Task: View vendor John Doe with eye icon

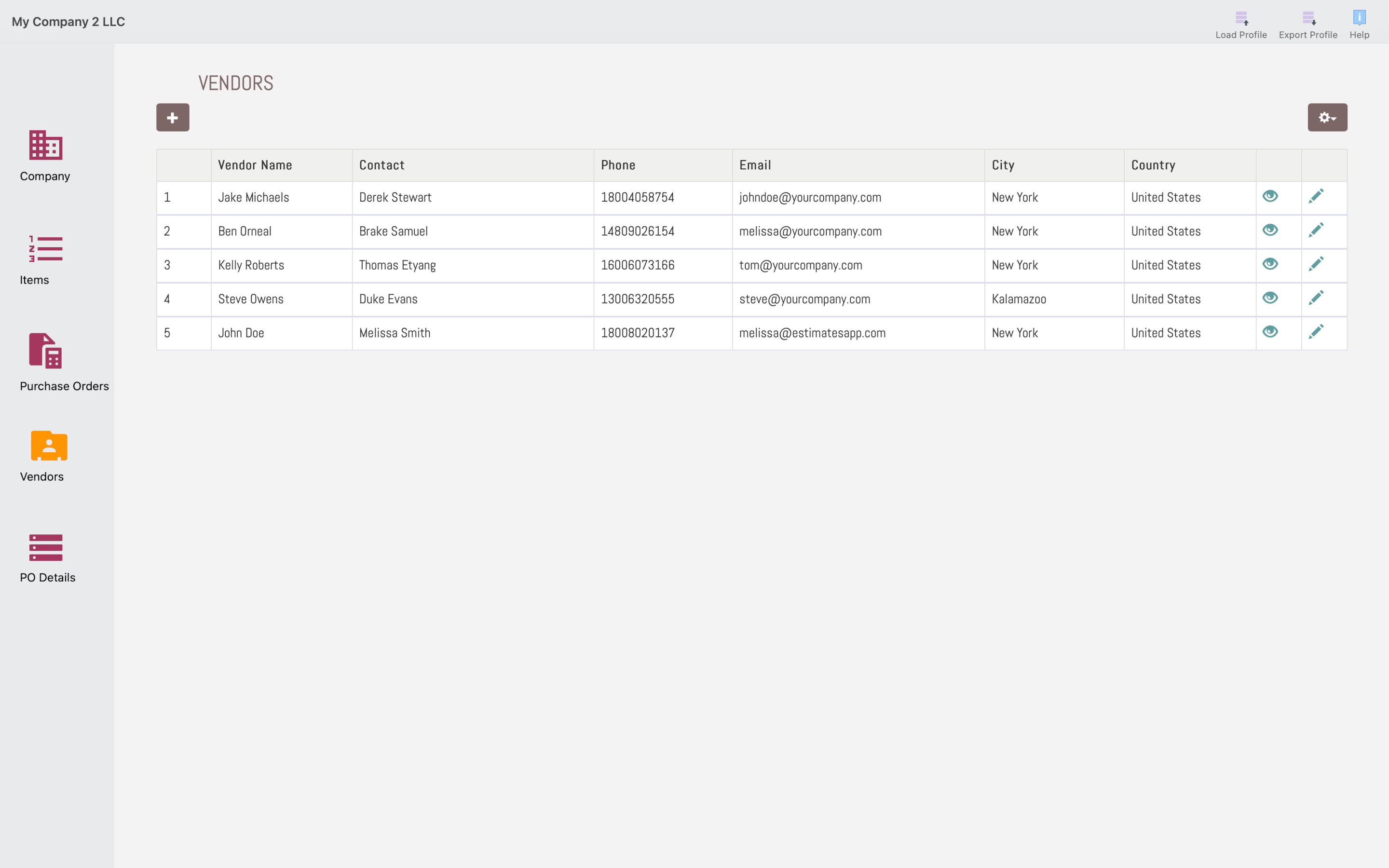Action: (1270, 332)
